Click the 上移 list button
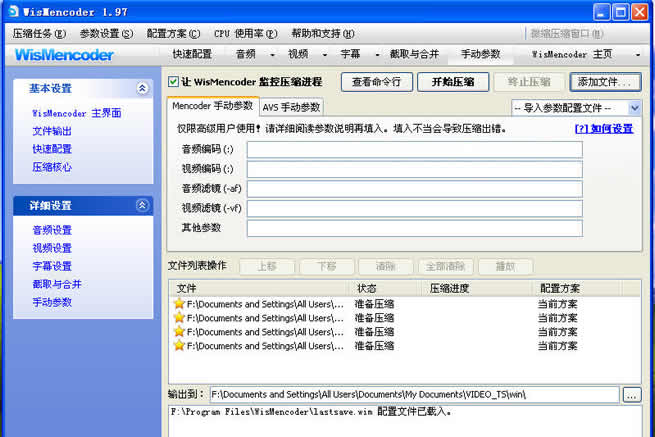Image resolution: width=655 pixels, height=437 pixels. (x=267, y=266)
